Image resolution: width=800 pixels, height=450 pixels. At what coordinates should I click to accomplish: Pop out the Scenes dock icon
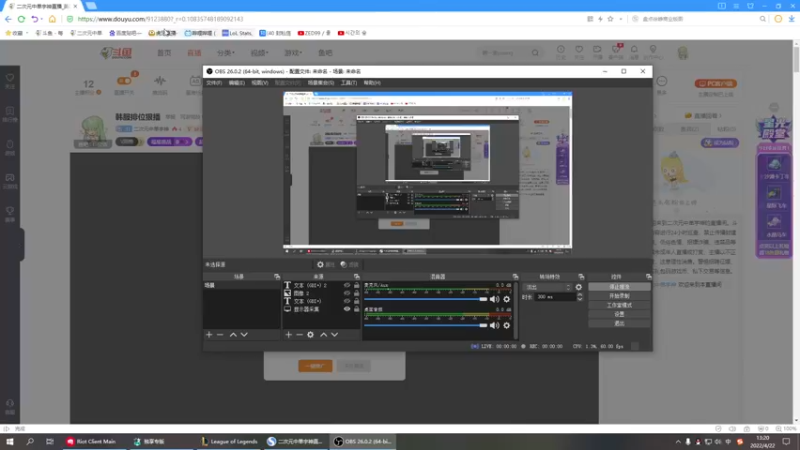277,277
